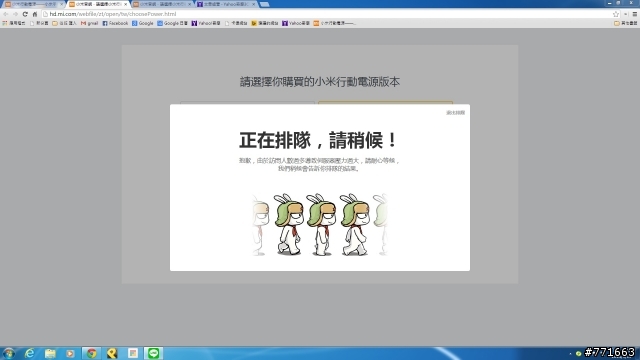Viewport: 640px width, 360px height.
Task: Open the yellow app icon on the taskbar
Action: coord(112,353)
